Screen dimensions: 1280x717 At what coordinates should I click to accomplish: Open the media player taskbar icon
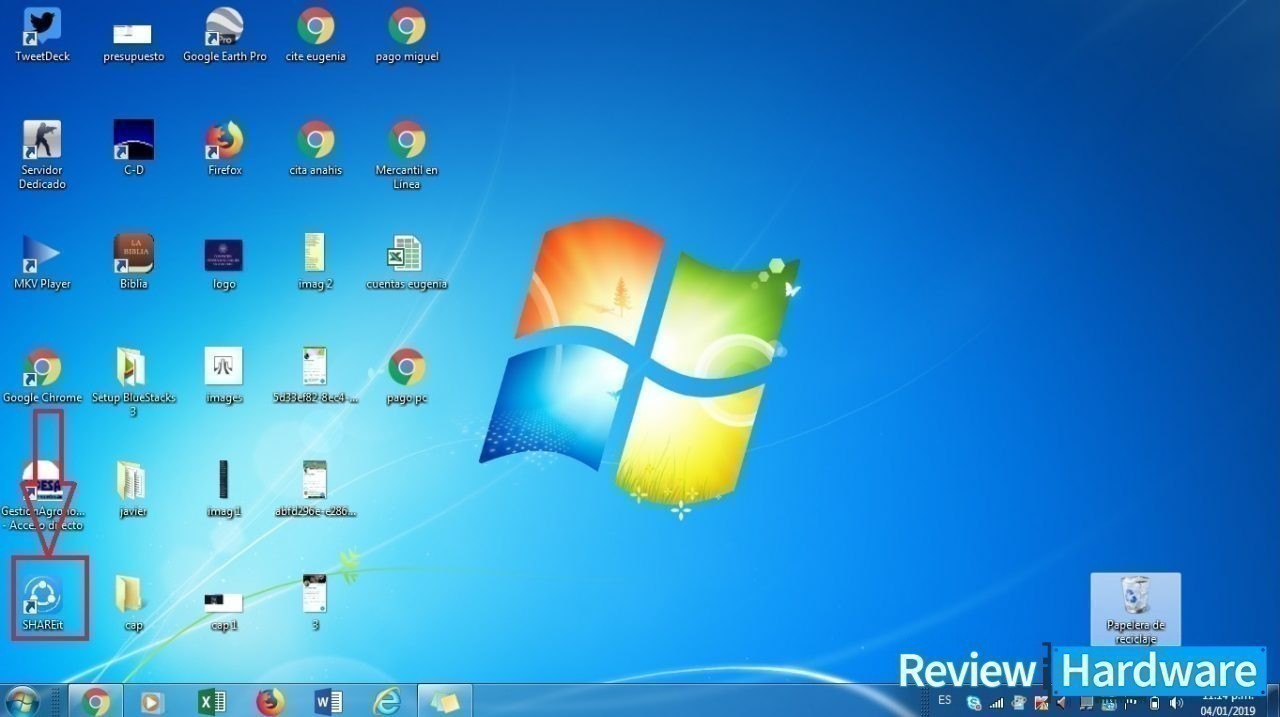(x=152, y=701)
